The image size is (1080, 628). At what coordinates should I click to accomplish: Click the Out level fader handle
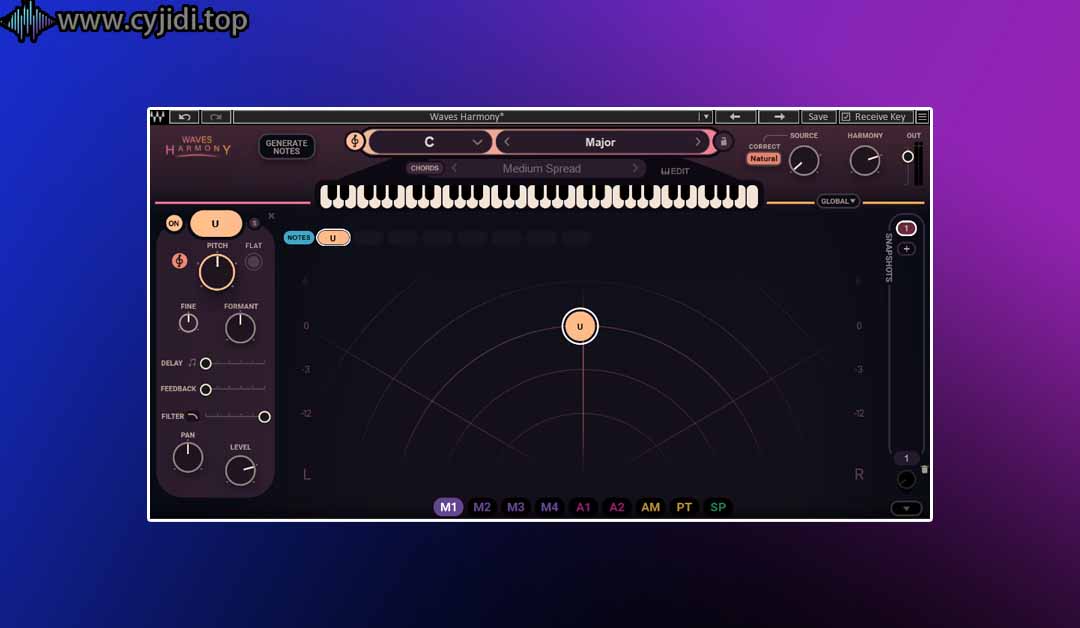pyautogui.click(x=908, y=157)
